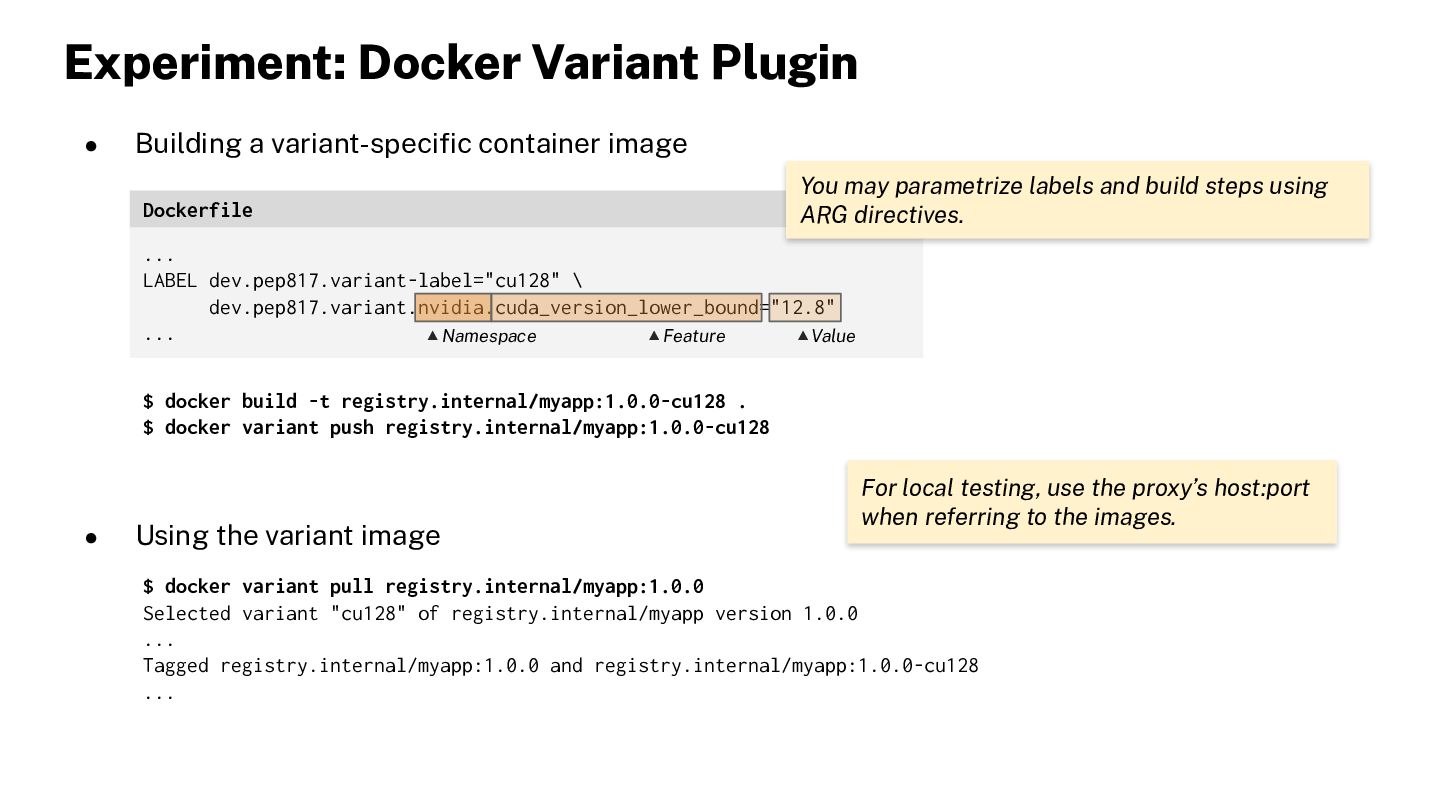Click the LABEL dev.pep817.variant-label line

click(x=362, y=281)
